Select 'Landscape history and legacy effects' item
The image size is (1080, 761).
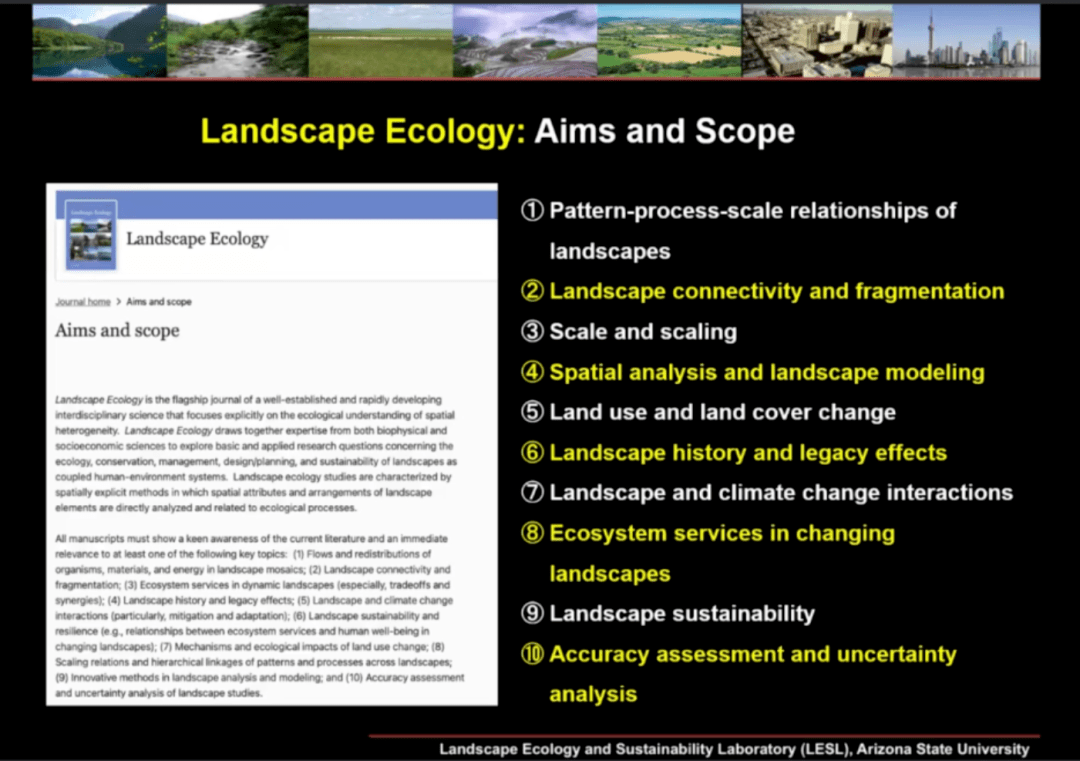747,453
